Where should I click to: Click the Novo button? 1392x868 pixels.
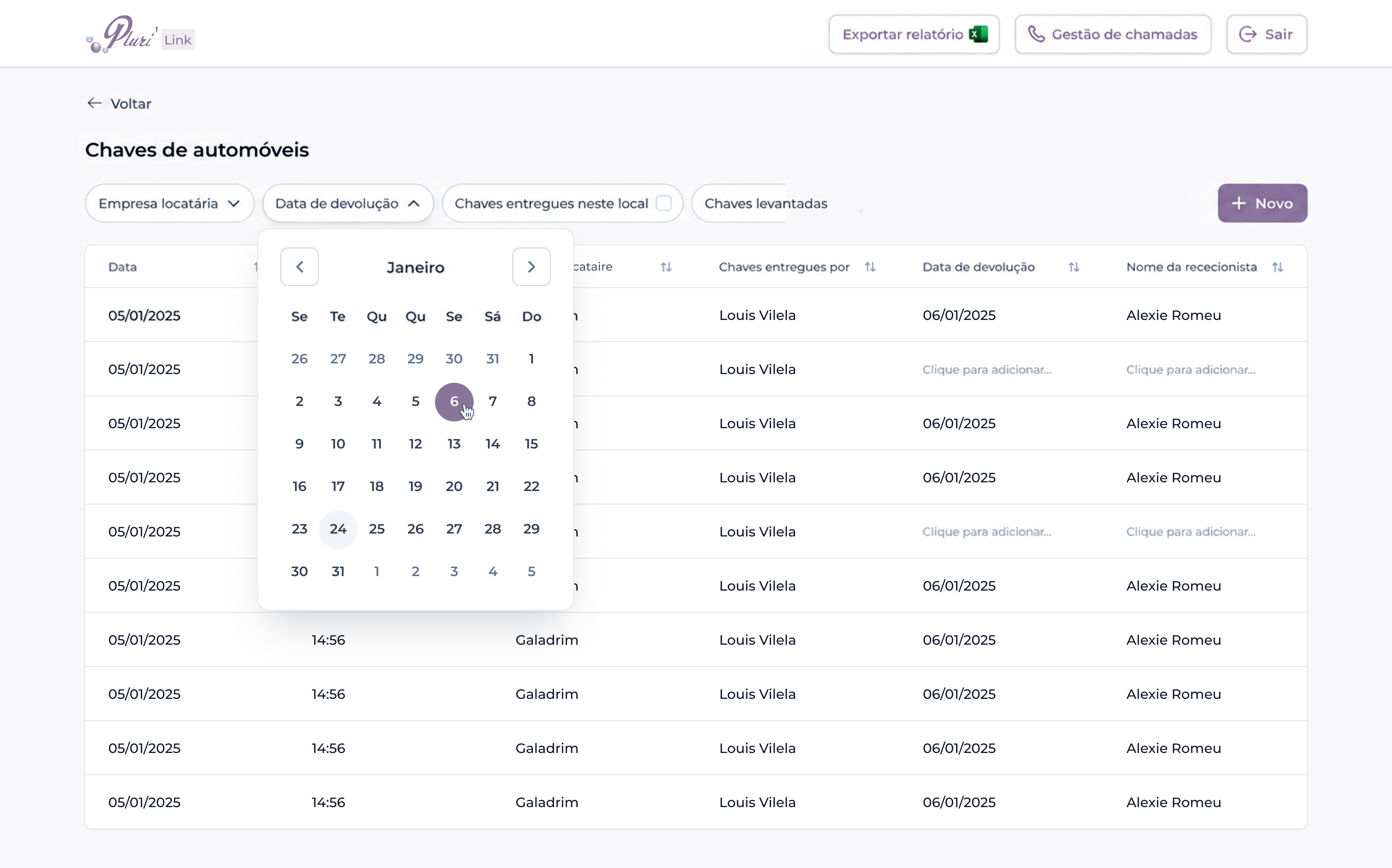[x=1262, y=203]
